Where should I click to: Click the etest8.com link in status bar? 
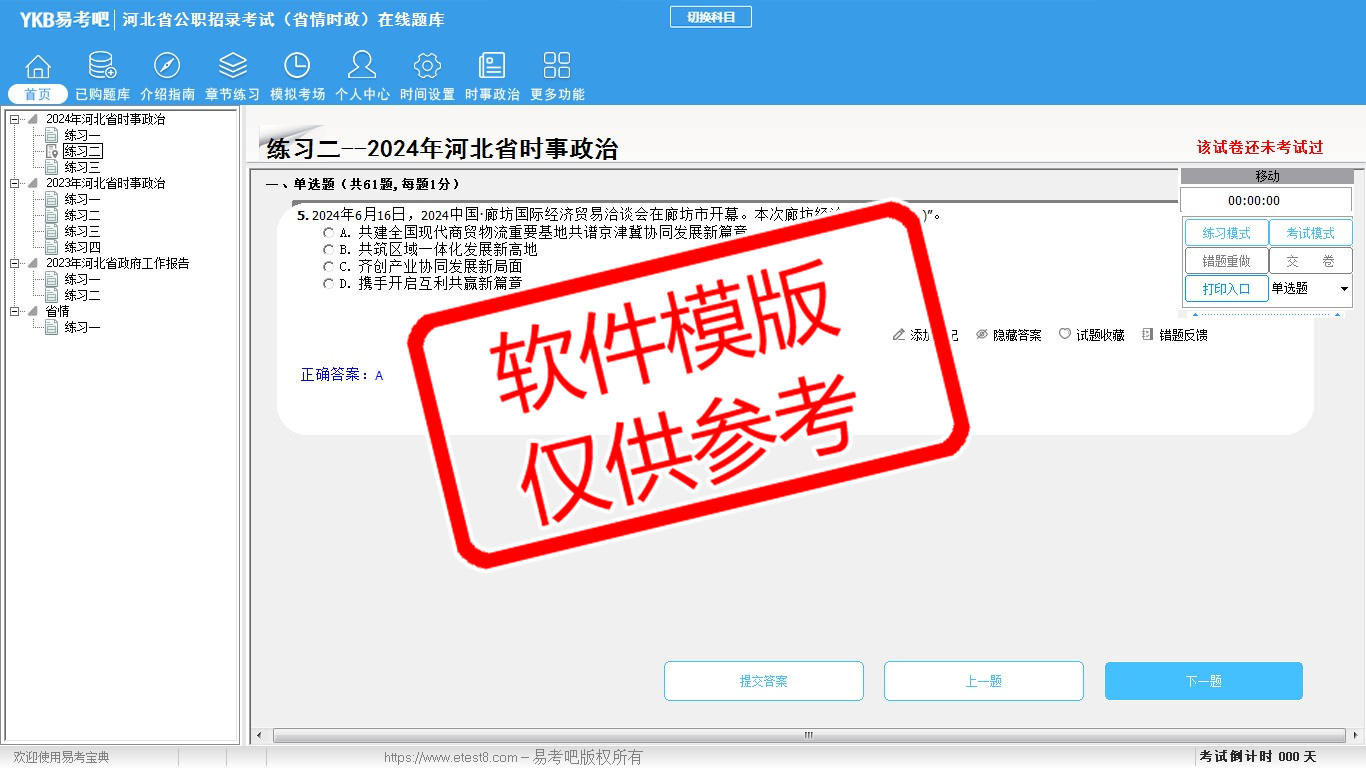click(x=451, y=757)
